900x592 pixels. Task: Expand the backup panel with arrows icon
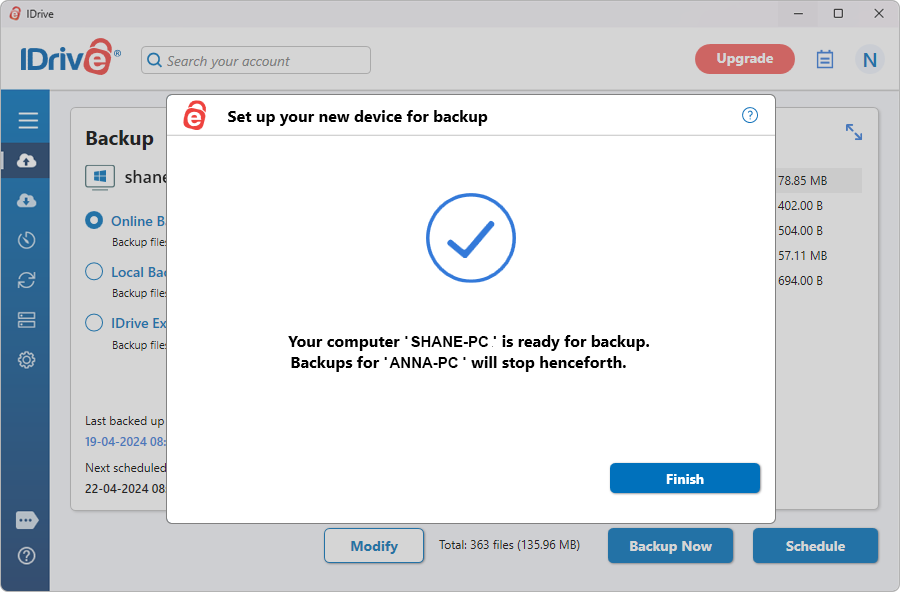[853, 132]
